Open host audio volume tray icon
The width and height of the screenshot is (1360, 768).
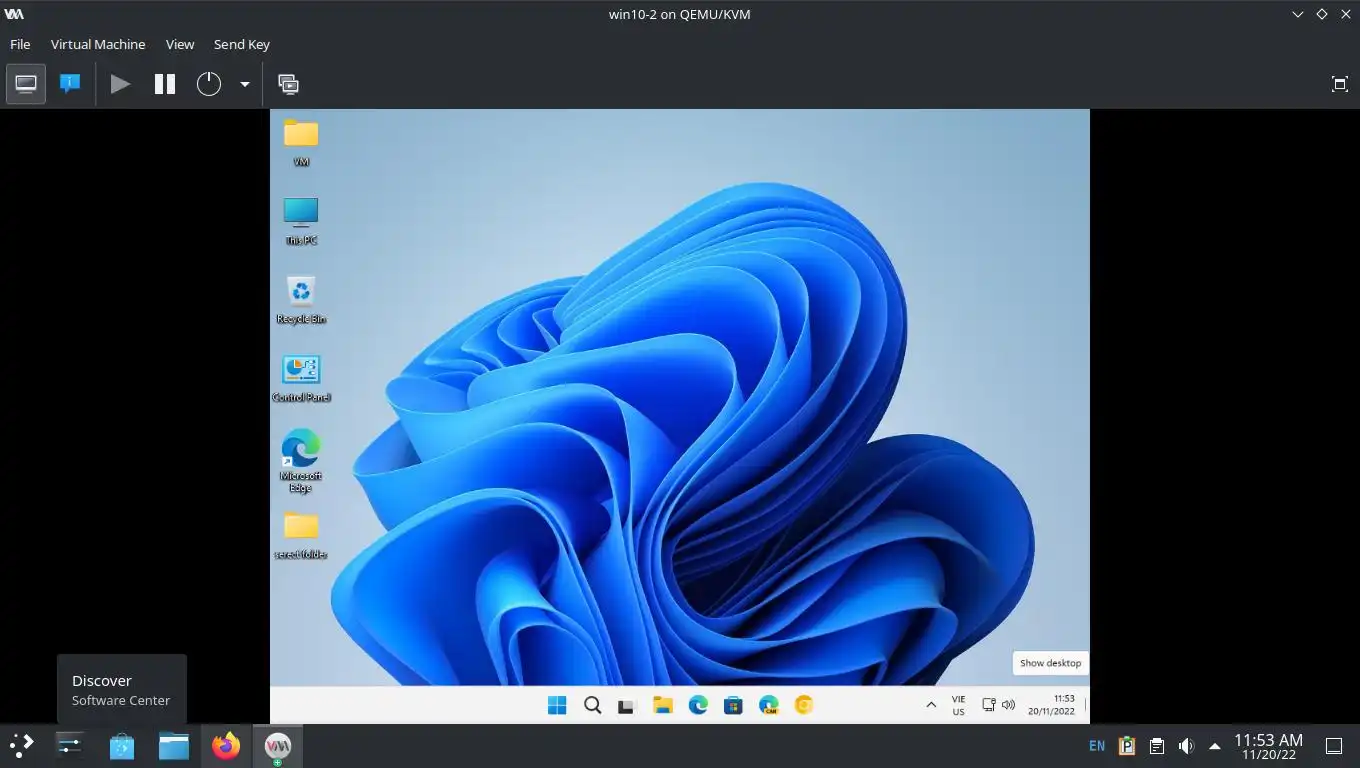tap(1186, 746)
